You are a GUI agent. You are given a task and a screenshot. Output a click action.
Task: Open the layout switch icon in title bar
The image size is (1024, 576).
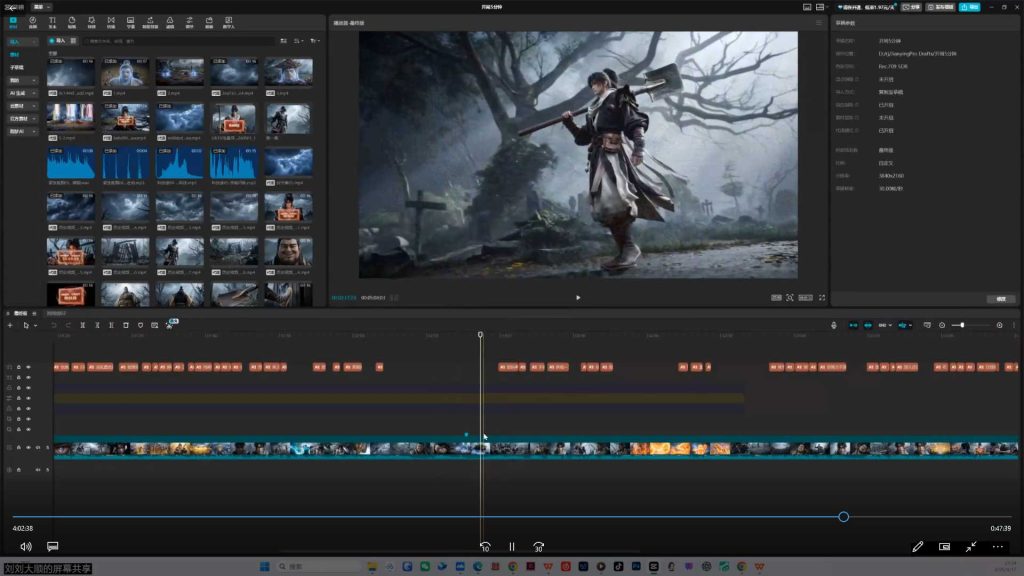tap(820, 7)
